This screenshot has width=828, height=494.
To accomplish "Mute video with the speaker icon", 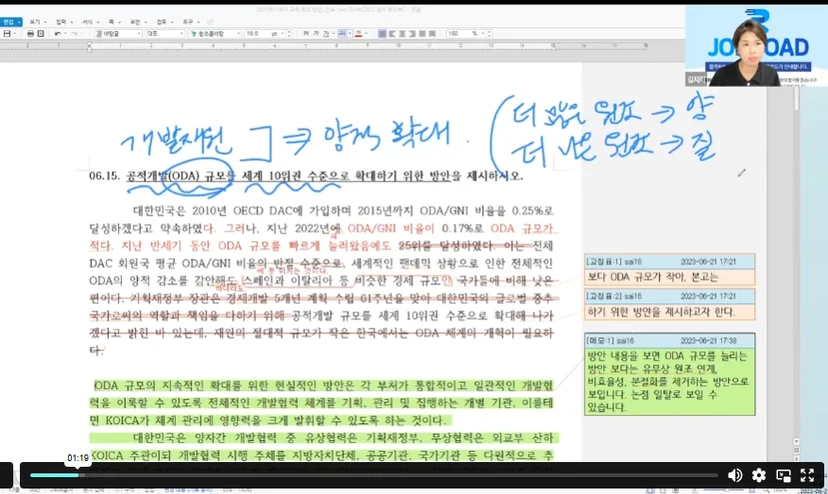I will [x=735, y=475].
